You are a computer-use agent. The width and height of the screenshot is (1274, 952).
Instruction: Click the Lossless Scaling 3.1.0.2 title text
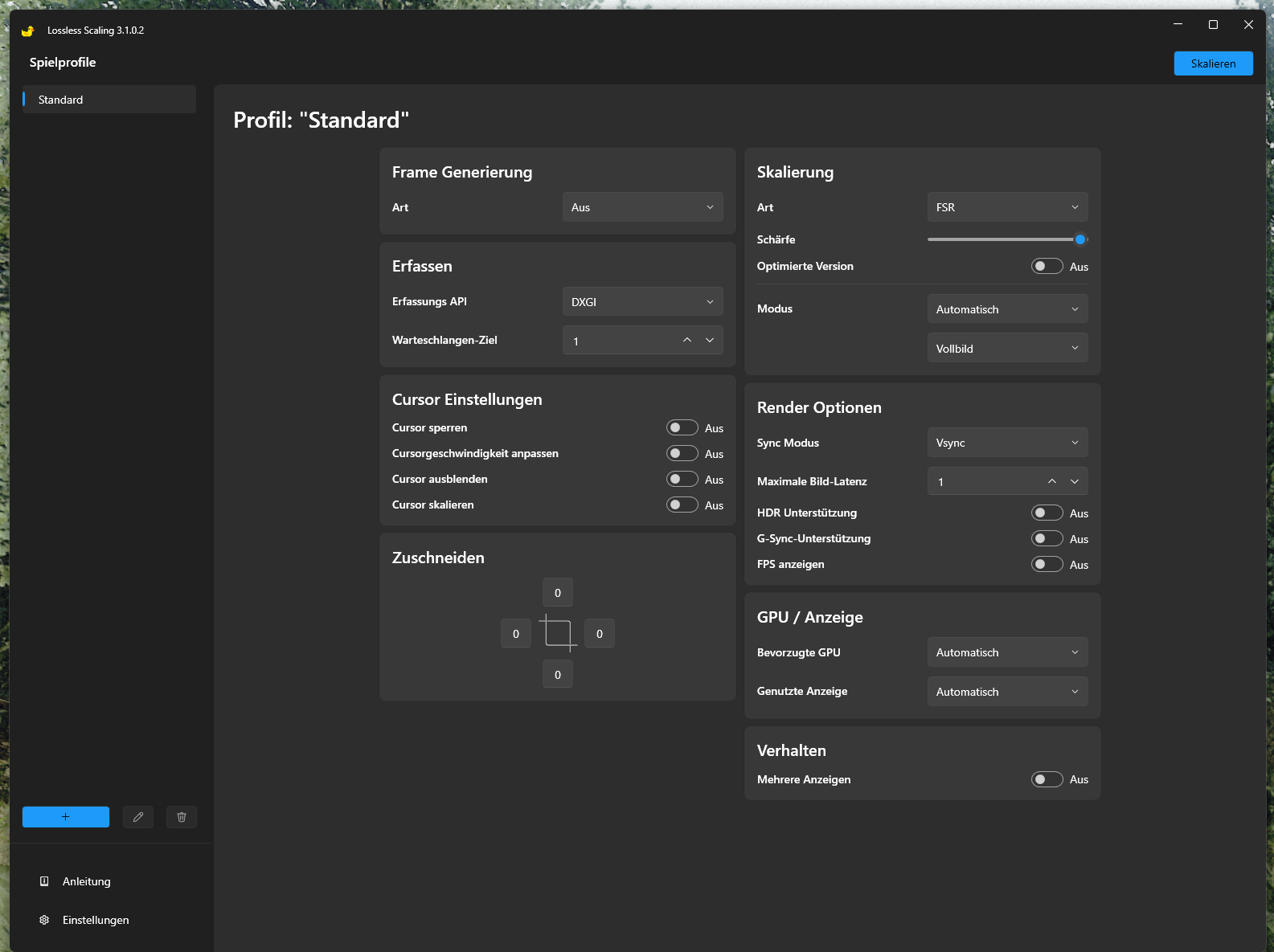coord(96,31)
